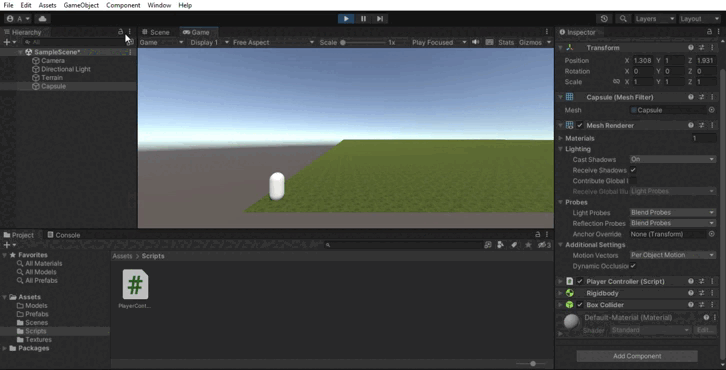The image size is (726, 370).
Task: Open the Anchor Override object picker
Action: tap(712, 234)
